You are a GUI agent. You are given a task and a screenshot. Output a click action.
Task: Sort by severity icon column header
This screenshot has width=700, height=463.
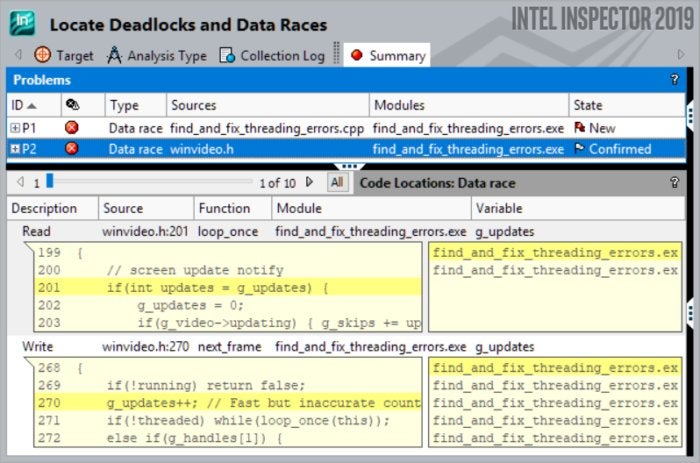point(83,105)
